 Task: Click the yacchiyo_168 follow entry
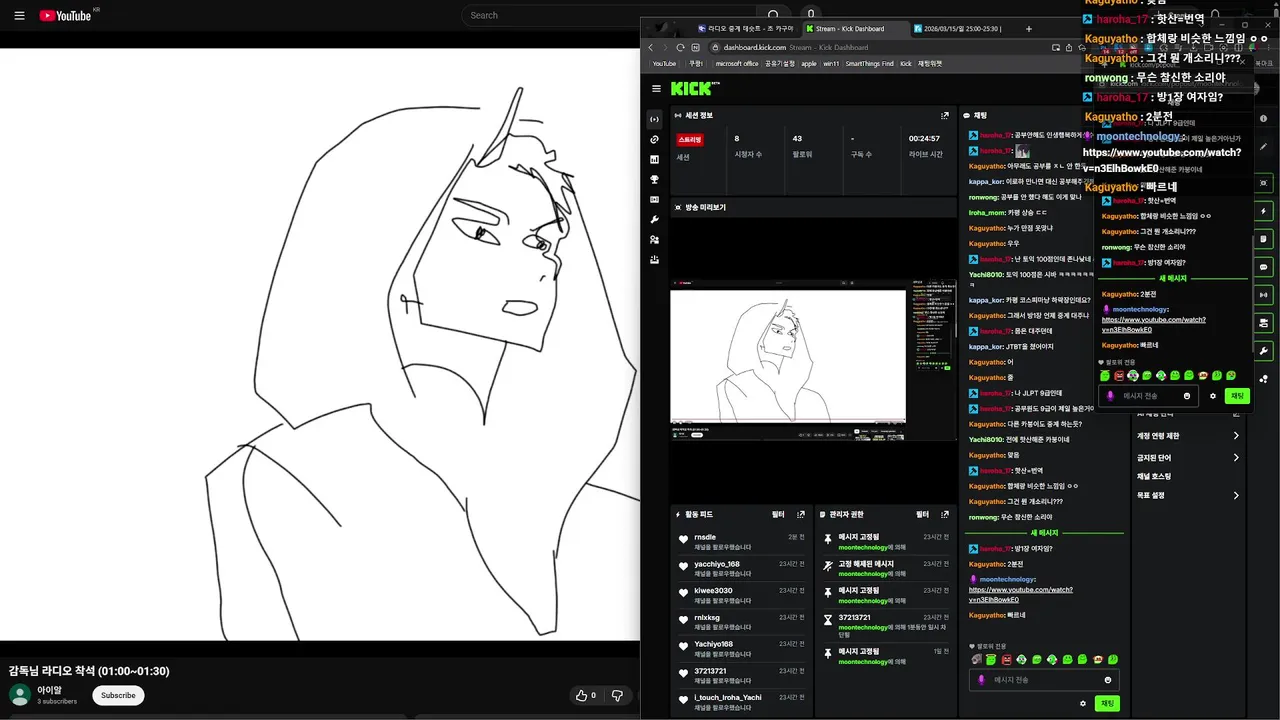pos(740,568)
